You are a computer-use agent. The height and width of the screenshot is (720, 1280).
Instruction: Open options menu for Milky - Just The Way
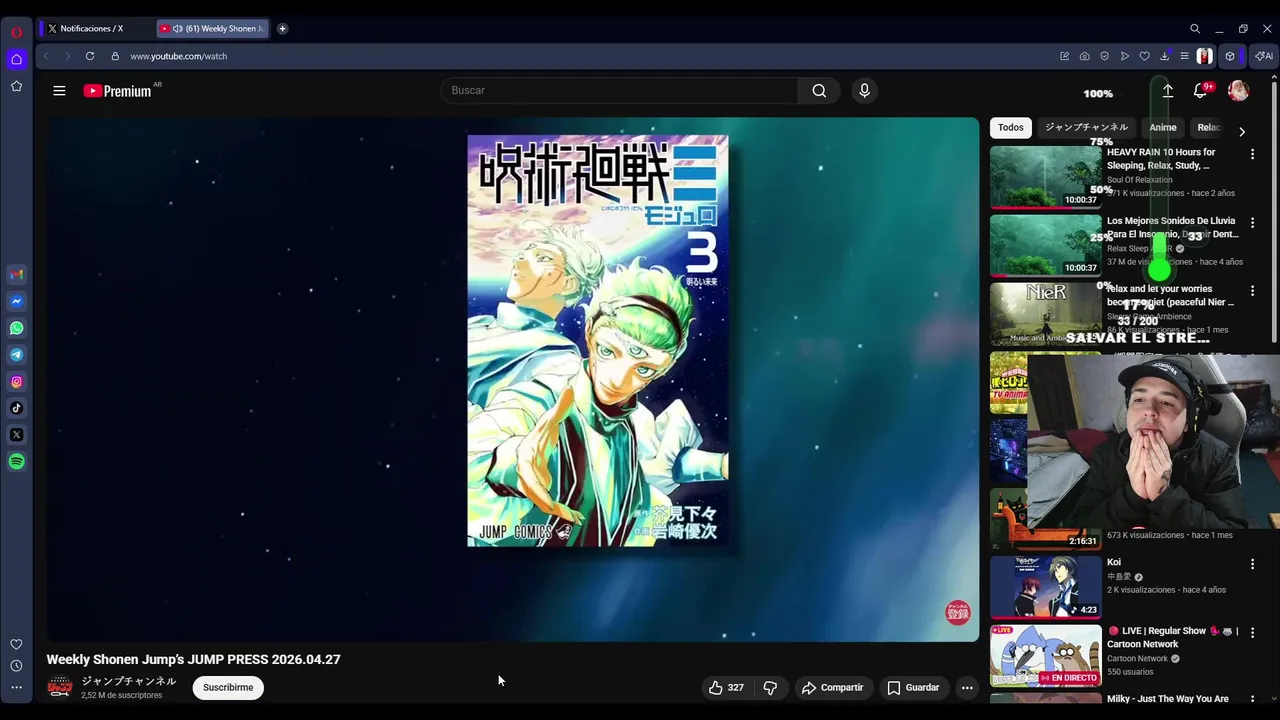tap(1252, 700)
